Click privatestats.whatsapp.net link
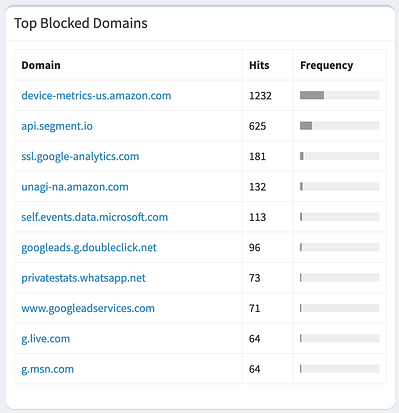The height and width of the screenshot is (413, 399). (x=84, y=278)
